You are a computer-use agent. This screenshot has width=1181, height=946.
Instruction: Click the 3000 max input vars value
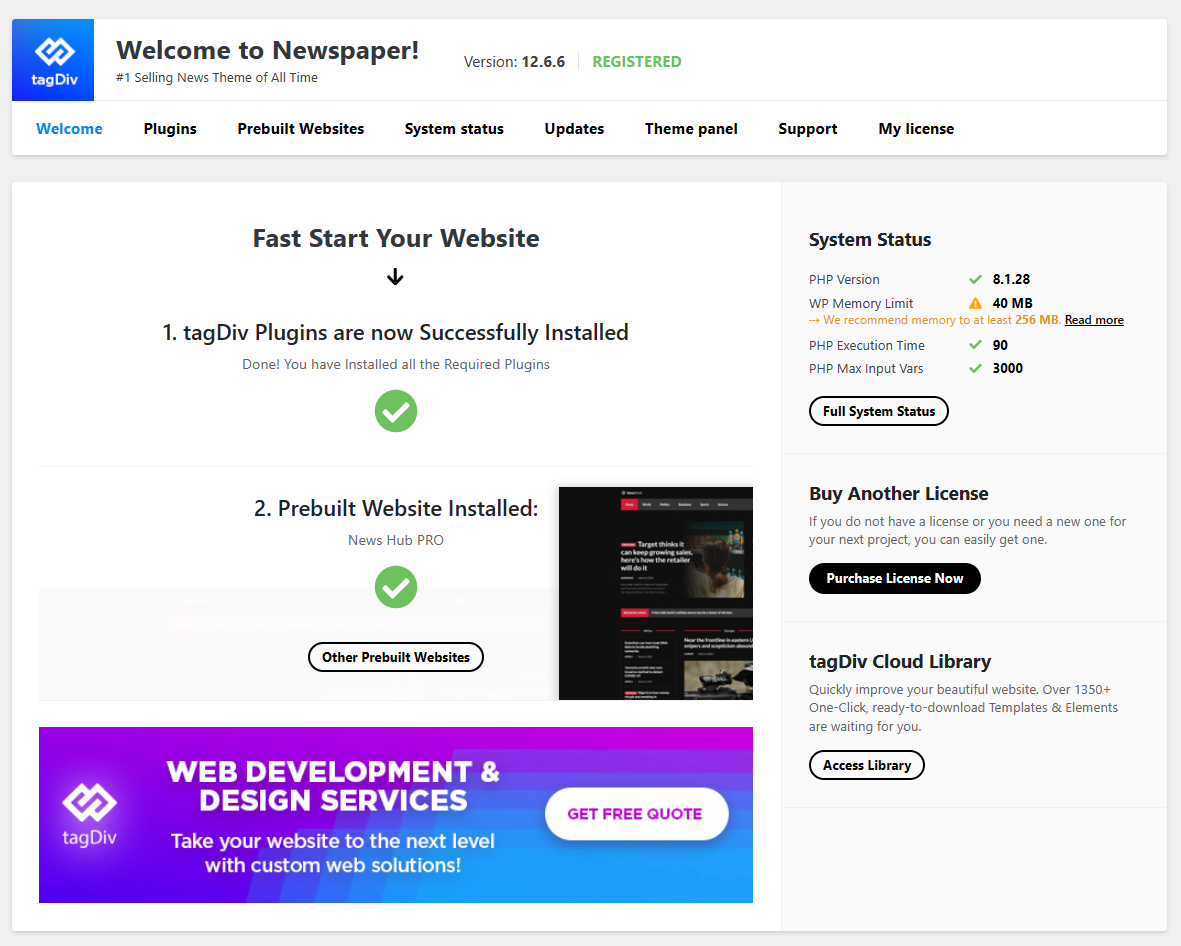coord(1008,368)
